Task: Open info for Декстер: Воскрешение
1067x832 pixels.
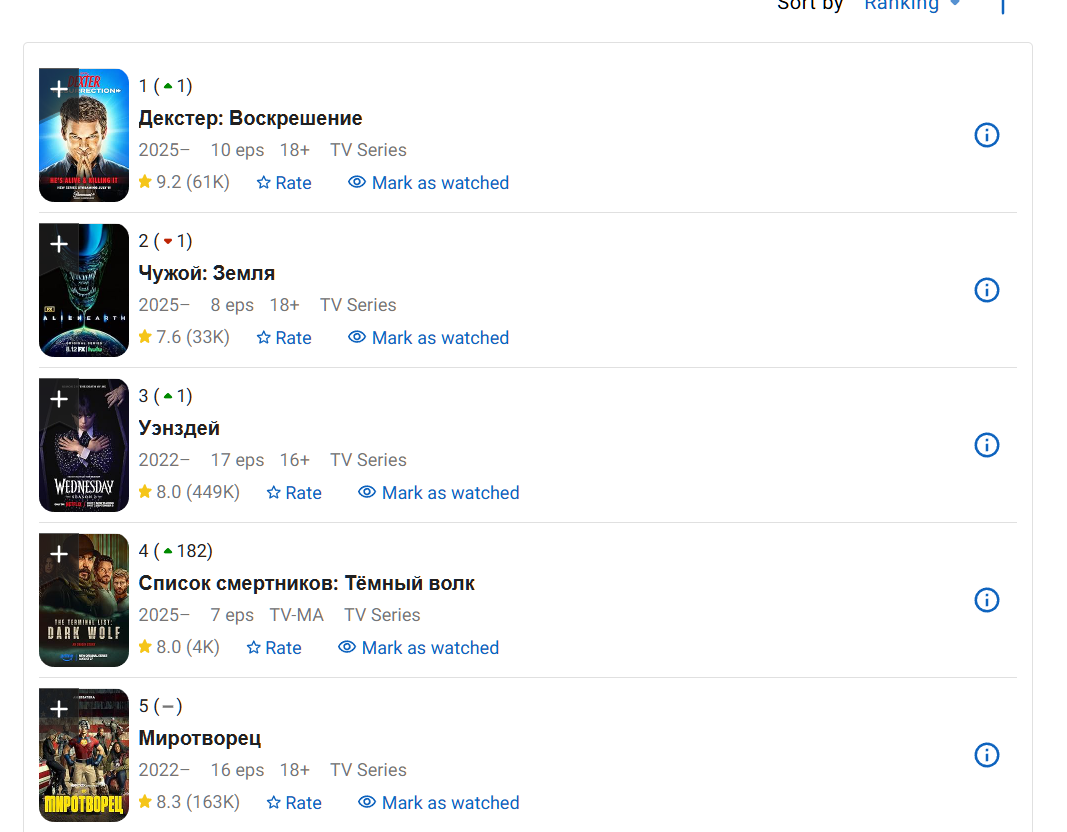Action: (986, 135)
